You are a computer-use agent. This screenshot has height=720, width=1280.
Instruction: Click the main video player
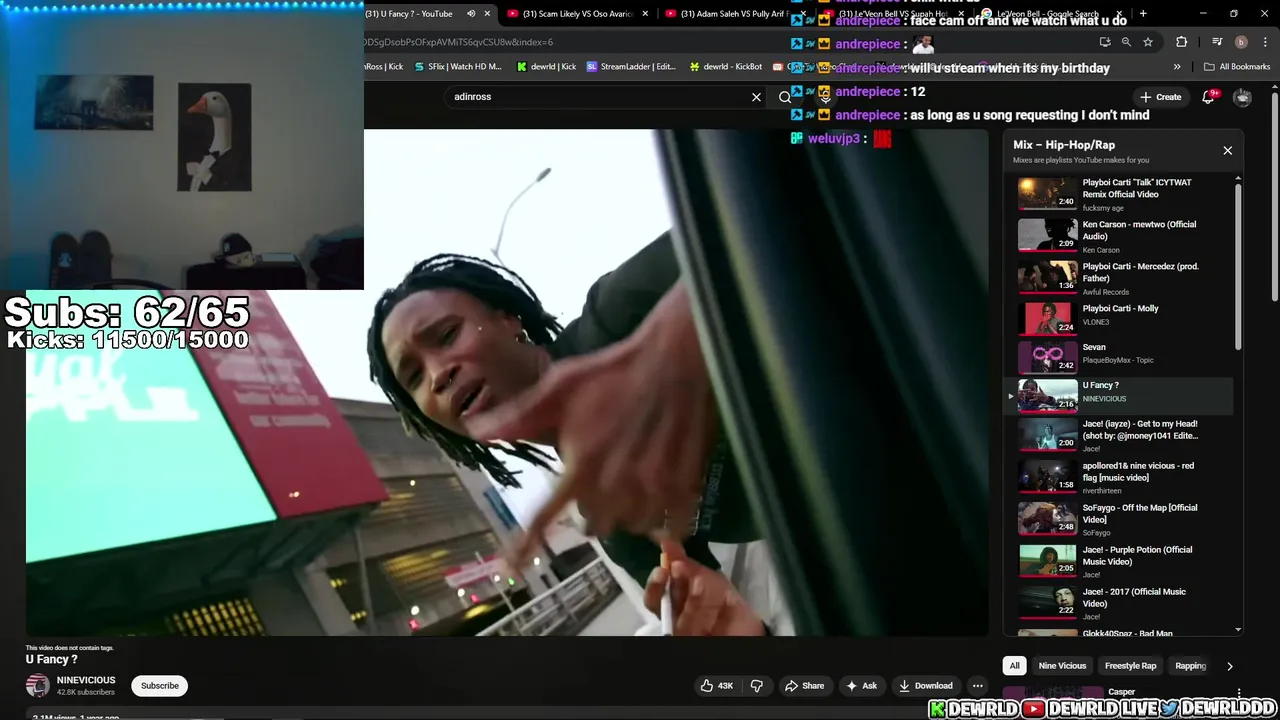pos(507,382)
